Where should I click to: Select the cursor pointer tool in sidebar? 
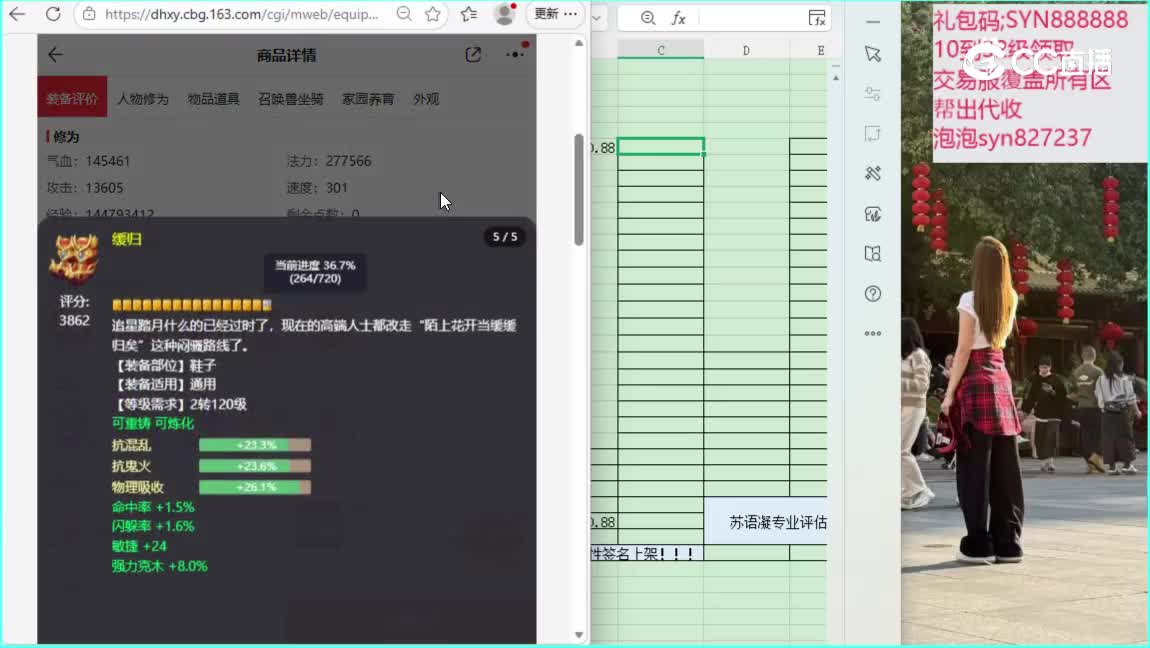[x=873, y=54]
